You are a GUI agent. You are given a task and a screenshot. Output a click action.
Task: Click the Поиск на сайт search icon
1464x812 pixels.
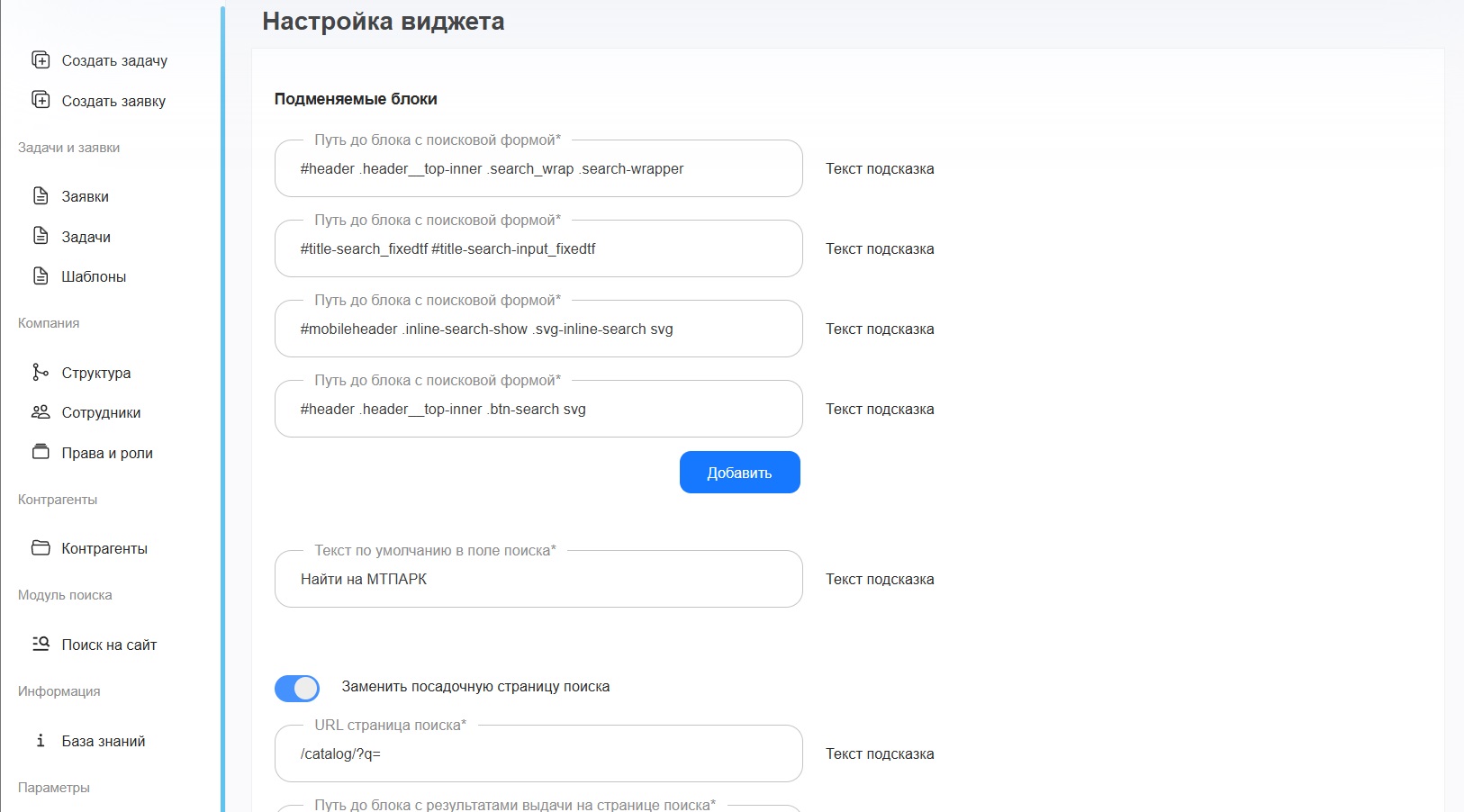(41, 644)
